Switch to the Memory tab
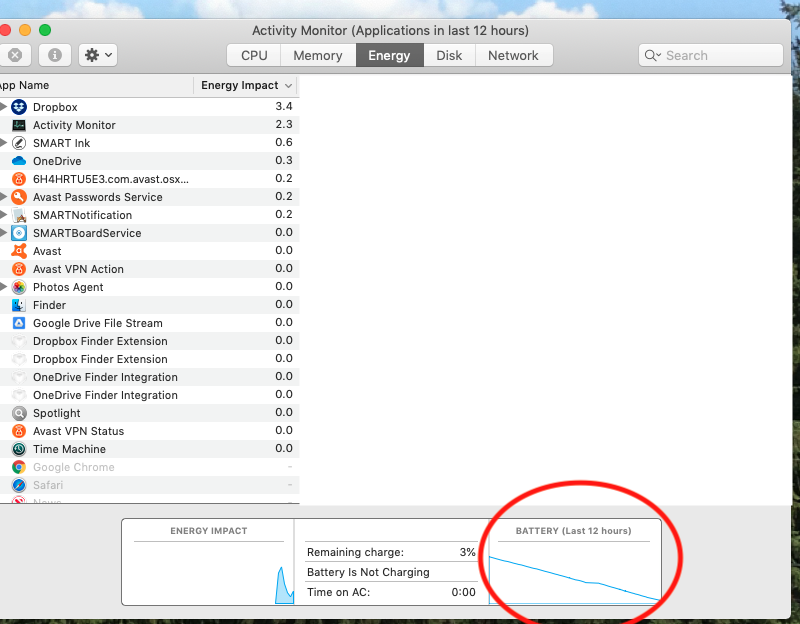800x624 pixels. (x=318, y=55)
